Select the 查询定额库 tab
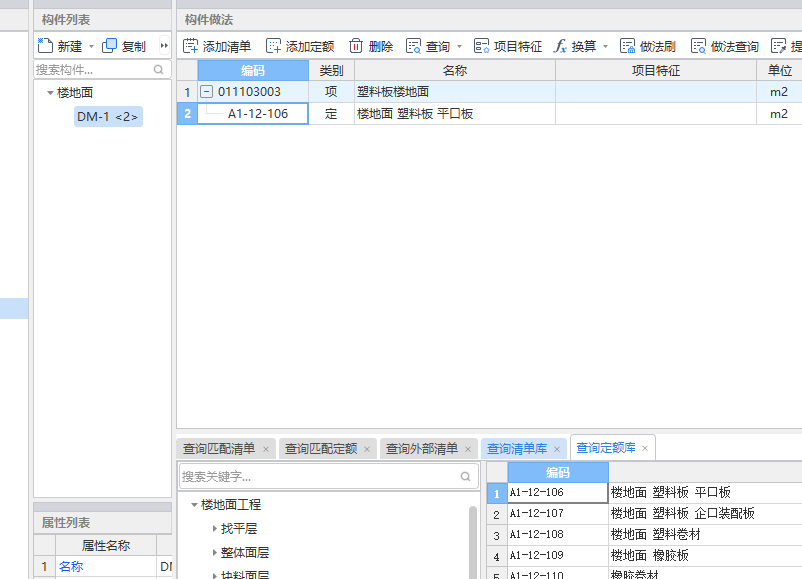802x579 pixels. click(606, 448)
